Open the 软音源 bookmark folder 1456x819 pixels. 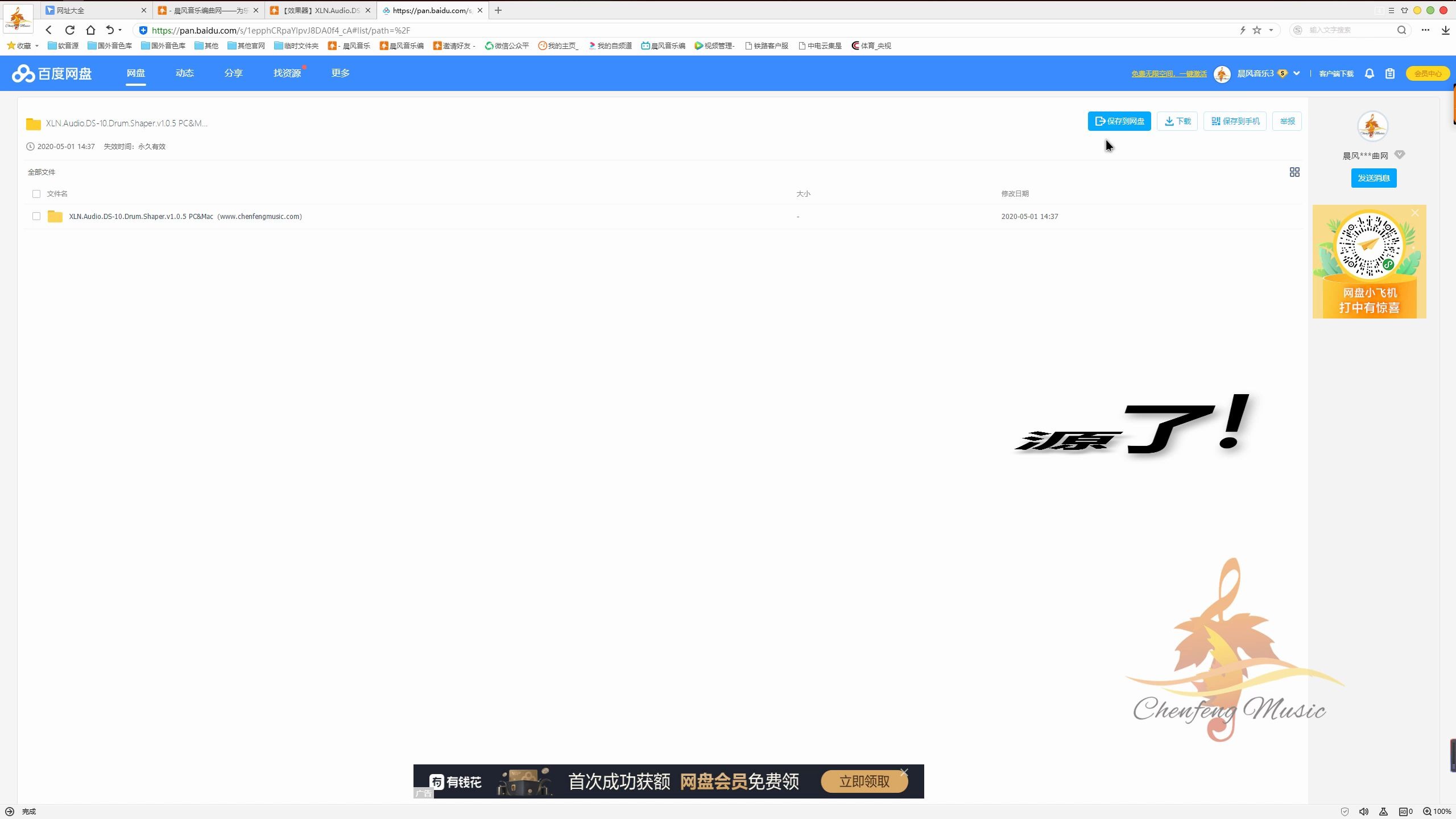pyautogui.click(x=63, y=45)
